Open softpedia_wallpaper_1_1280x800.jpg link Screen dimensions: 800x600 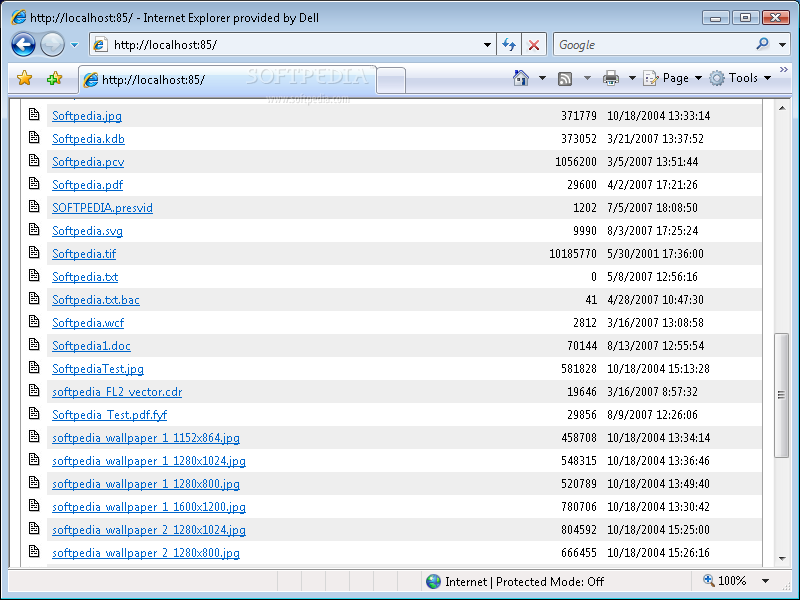point(145,484)
